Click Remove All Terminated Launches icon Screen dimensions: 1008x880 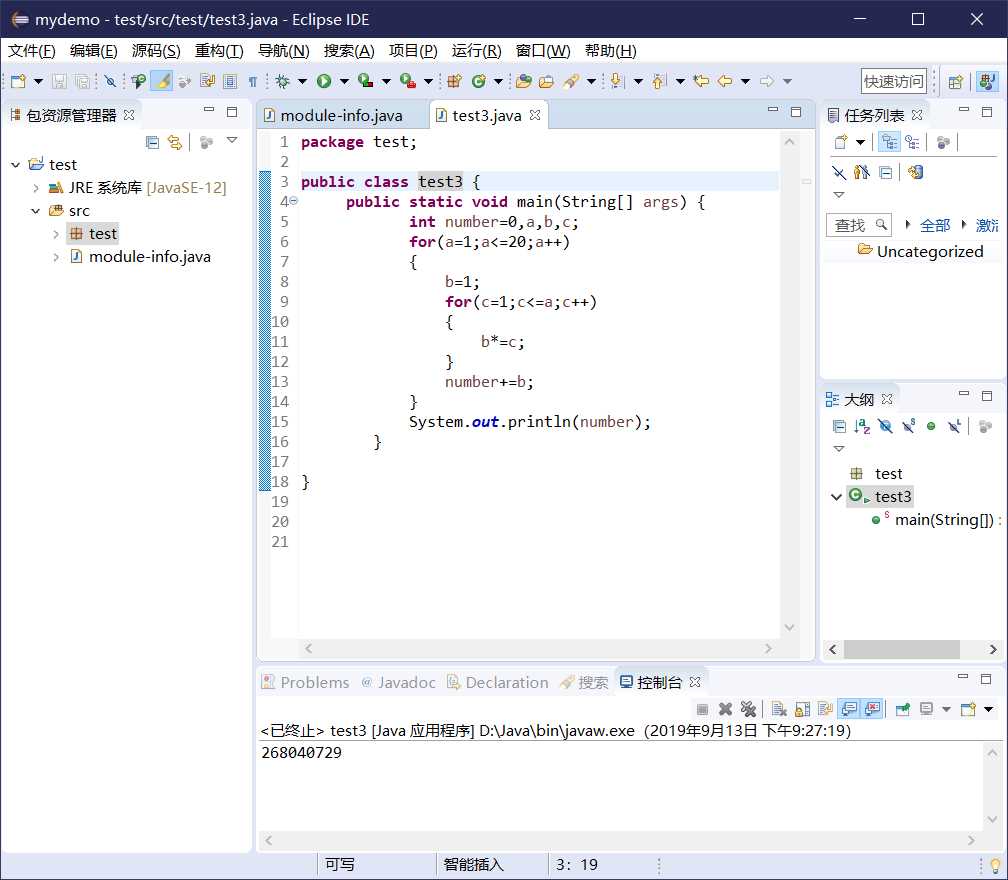coord(748,709)
